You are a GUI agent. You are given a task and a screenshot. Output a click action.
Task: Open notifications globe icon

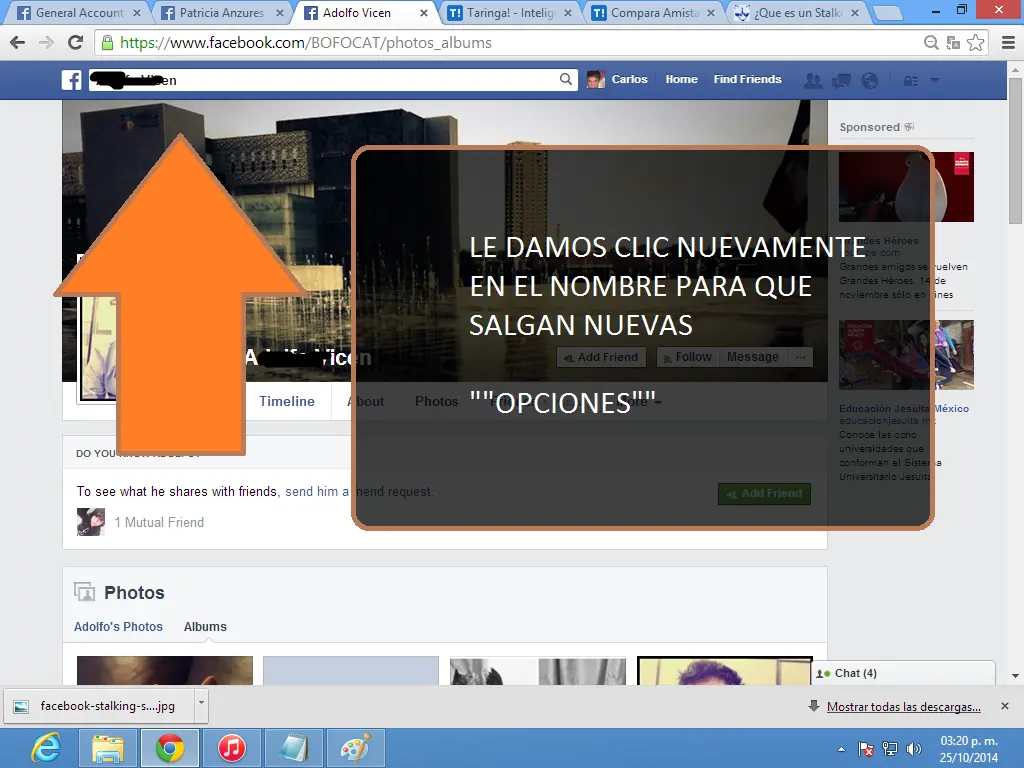(x=869, y=80)
